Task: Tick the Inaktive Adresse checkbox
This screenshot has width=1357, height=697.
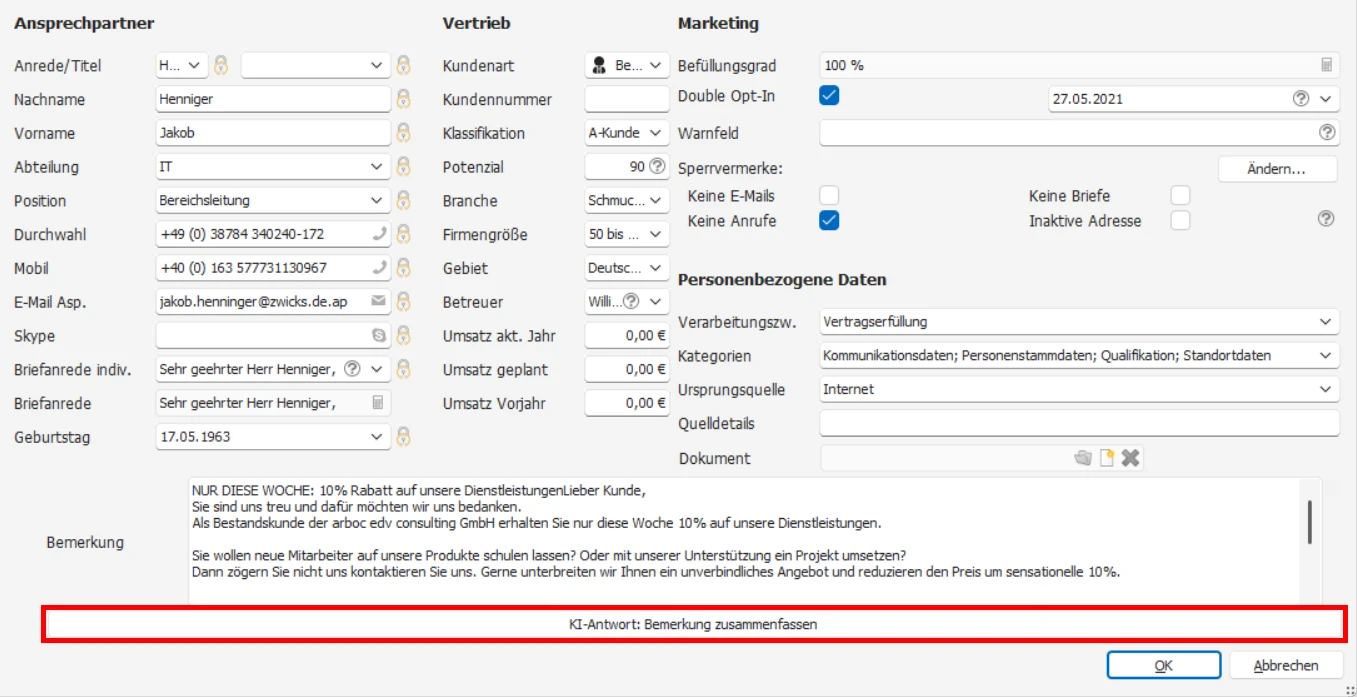Action: click(x=1181, y=221)
